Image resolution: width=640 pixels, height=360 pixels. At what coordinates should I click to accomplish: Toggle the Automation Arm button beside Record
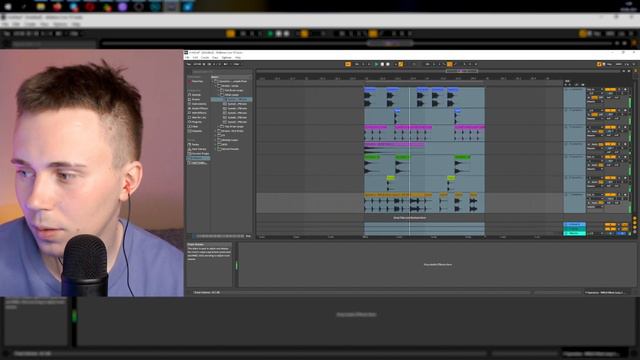(x=401, y=64)
